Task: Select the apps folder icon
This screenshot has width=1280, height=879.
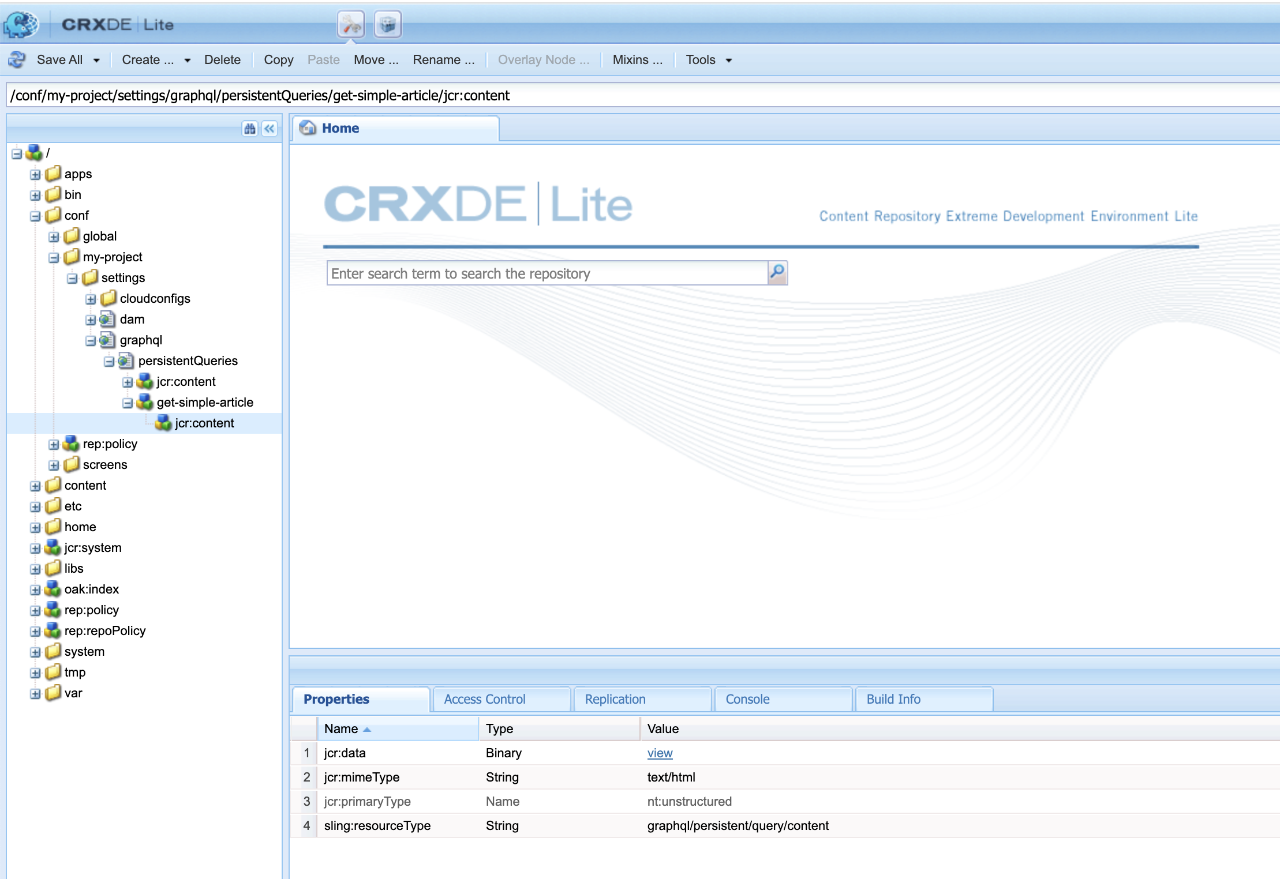Action: click(x=53, y=174)
